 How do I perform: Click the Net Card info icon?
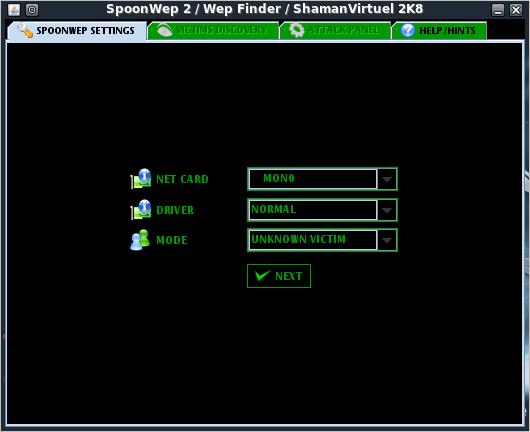(141, 178)
